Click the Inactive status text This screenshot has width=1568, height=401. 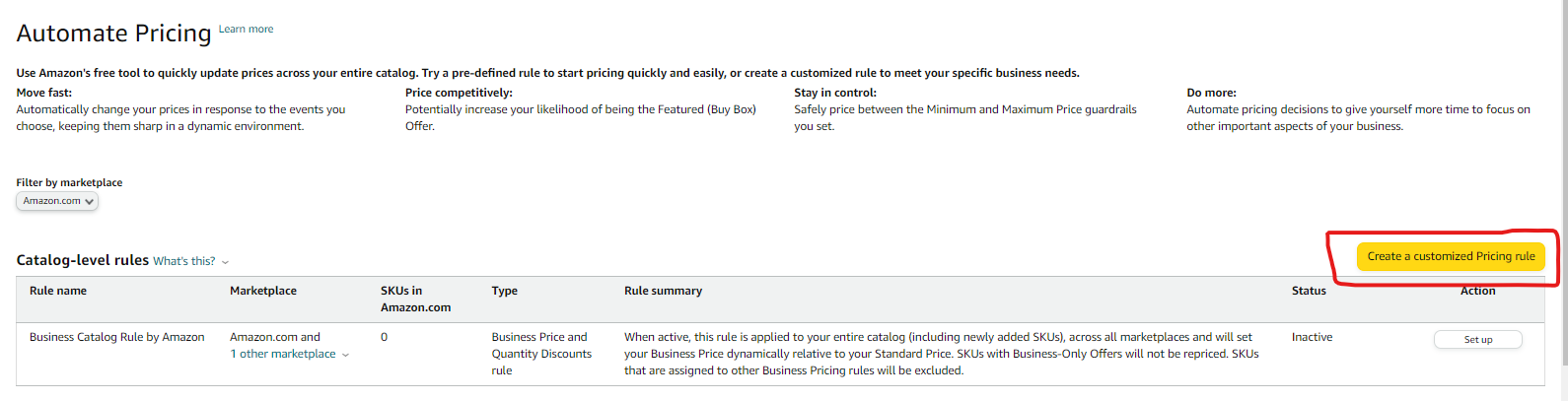[1312, 337]
